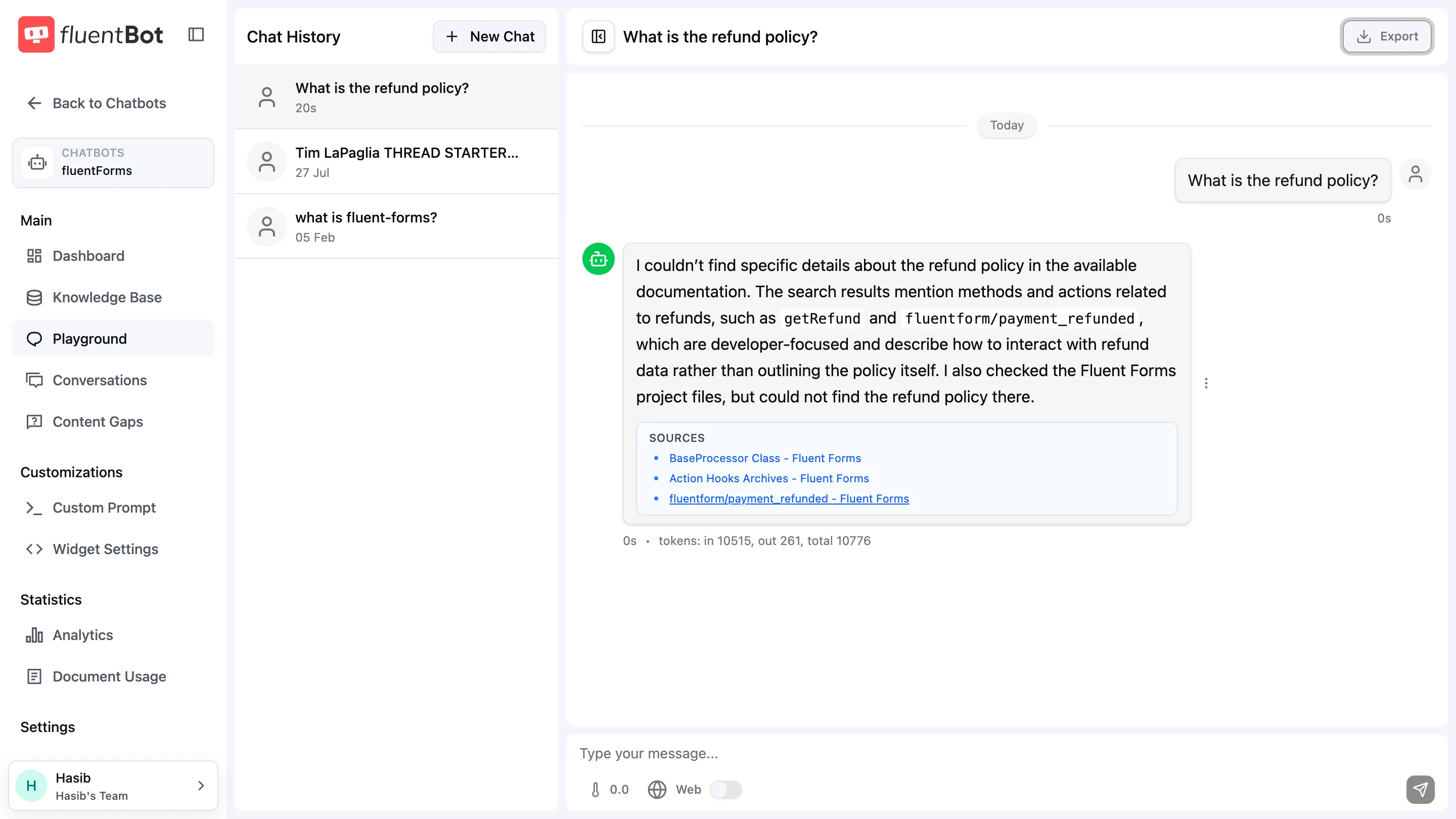Image resolution: width=1456 pixels, height=819 pixels.
Task: Click avatar of 'What is the refund policy?' history
Action: point(267,97)
